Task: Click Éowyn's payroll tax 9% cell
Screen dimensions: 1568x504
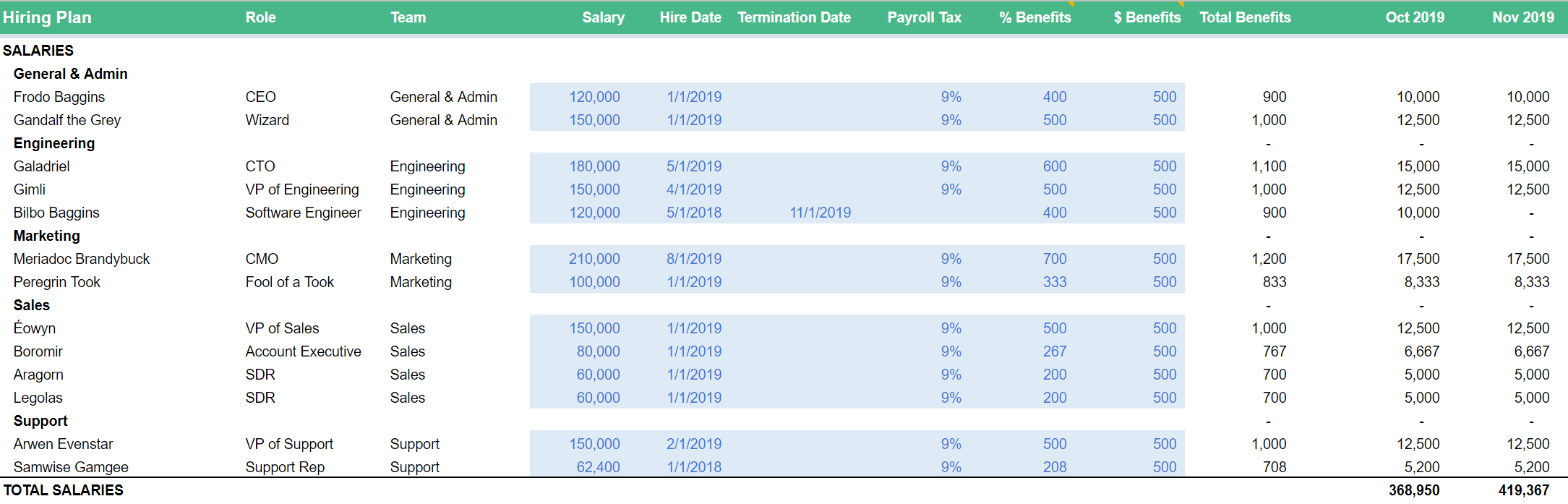Action: point(951,328)
